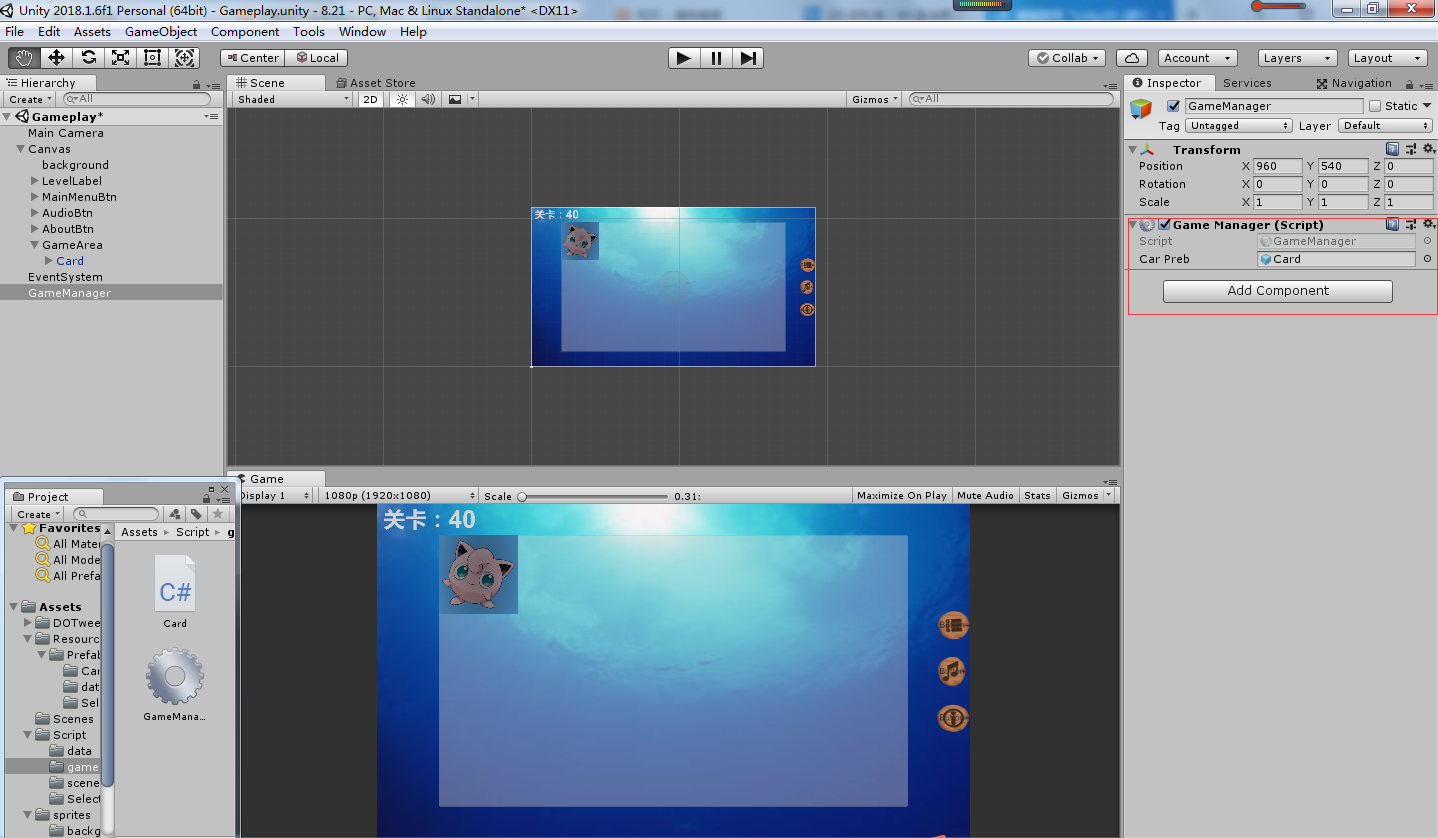Expand the LevelLabel tree node
1438x838 pixels.
coord(35,181)
